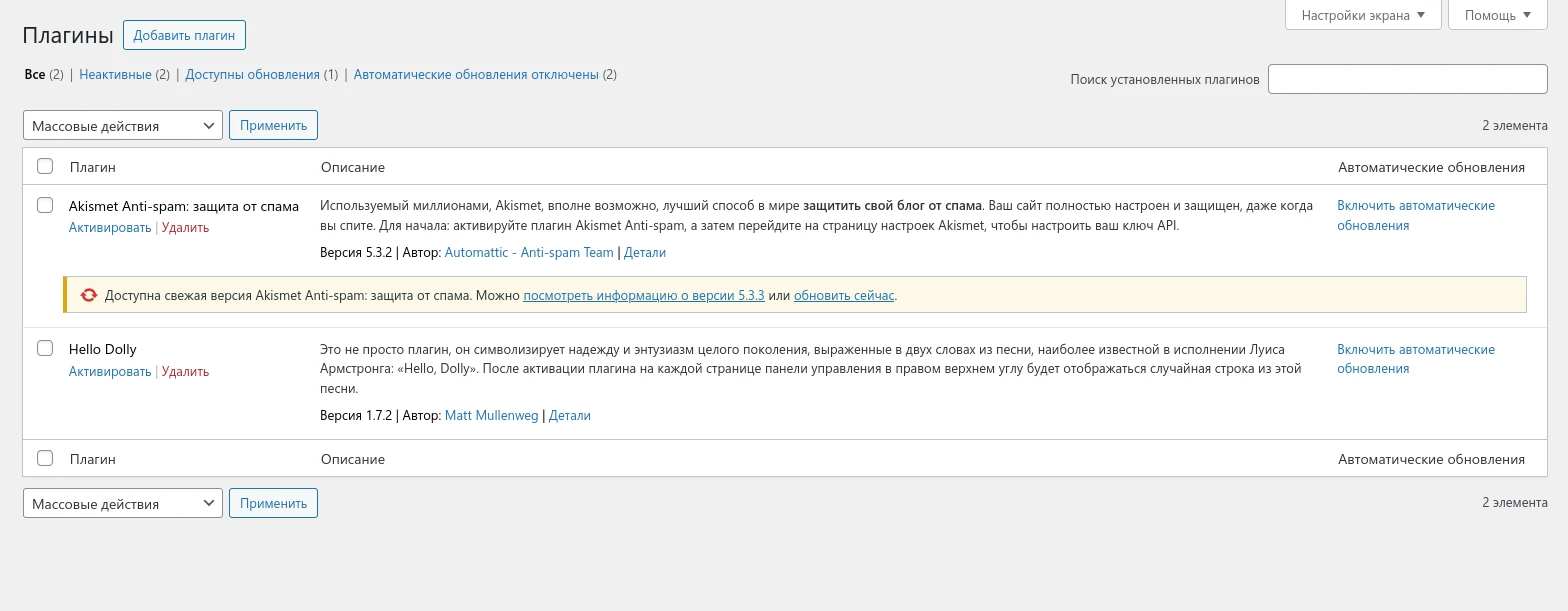Toggle the bottom select-all plugins checkbox
1568x611 pixels.
point(45,458)
